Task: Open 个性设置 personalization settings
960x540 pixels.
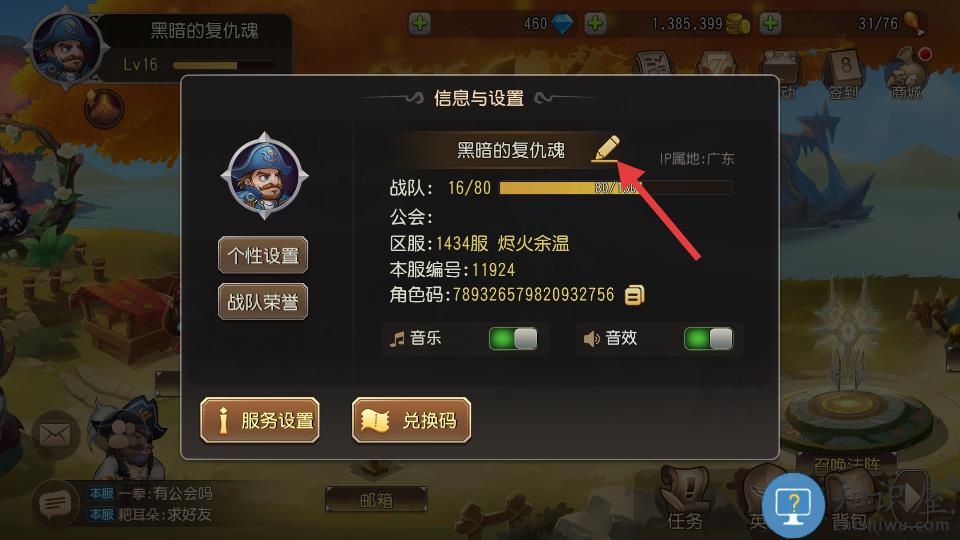Action: click(x=263, y=255)
